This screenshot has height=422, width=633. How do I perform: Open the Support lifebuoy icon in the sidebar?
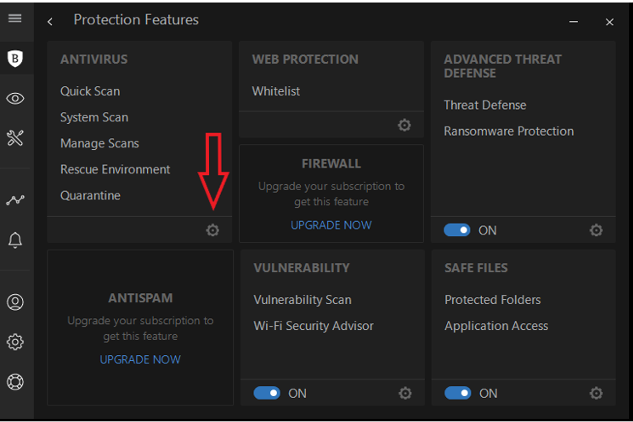coord(15,382)
